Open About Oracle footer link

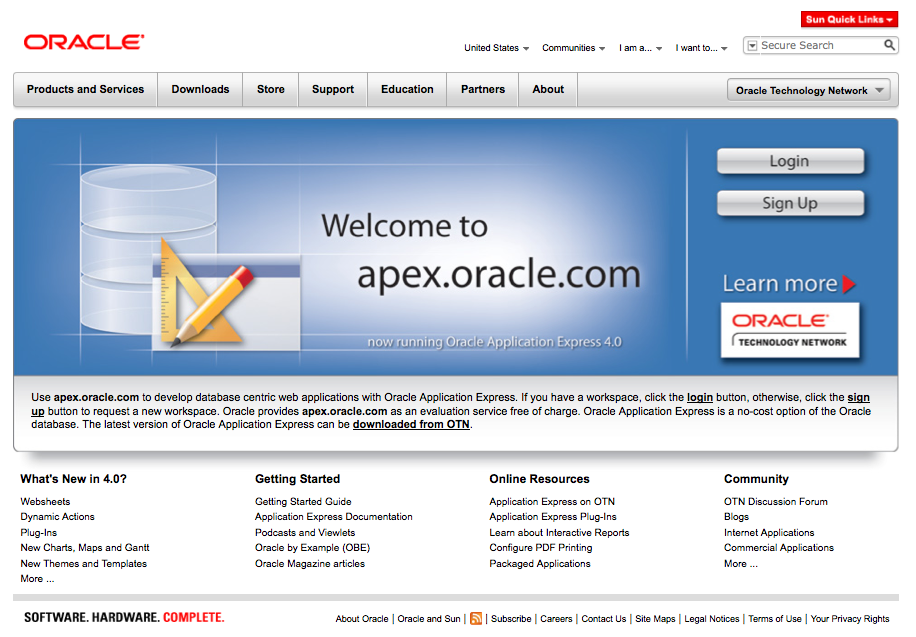[362, 618]
